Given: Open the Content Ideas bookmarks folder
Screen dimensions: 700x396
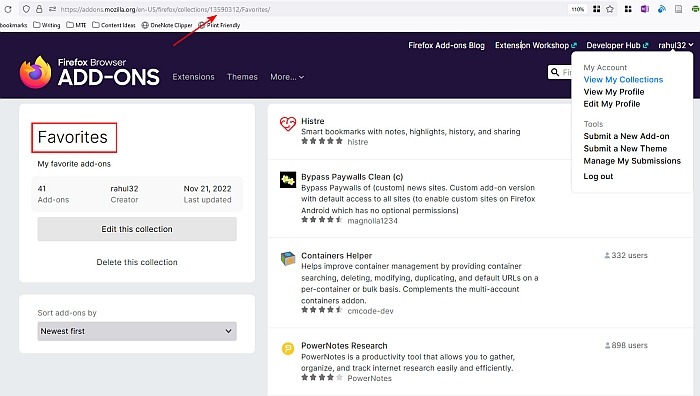Looking at the screenshot, I should tap(114, 25).
